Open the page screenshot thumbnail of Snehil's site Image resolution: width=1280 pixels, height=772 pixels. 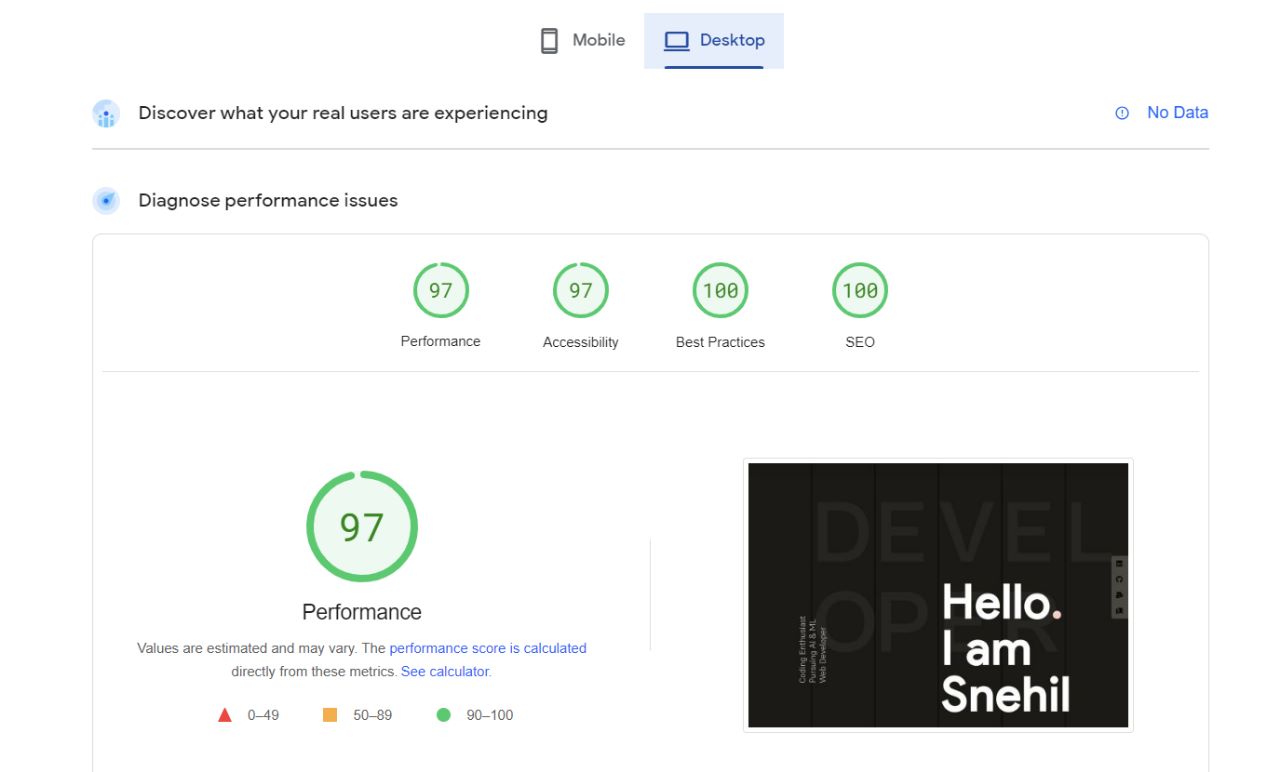tap(938, 595)
